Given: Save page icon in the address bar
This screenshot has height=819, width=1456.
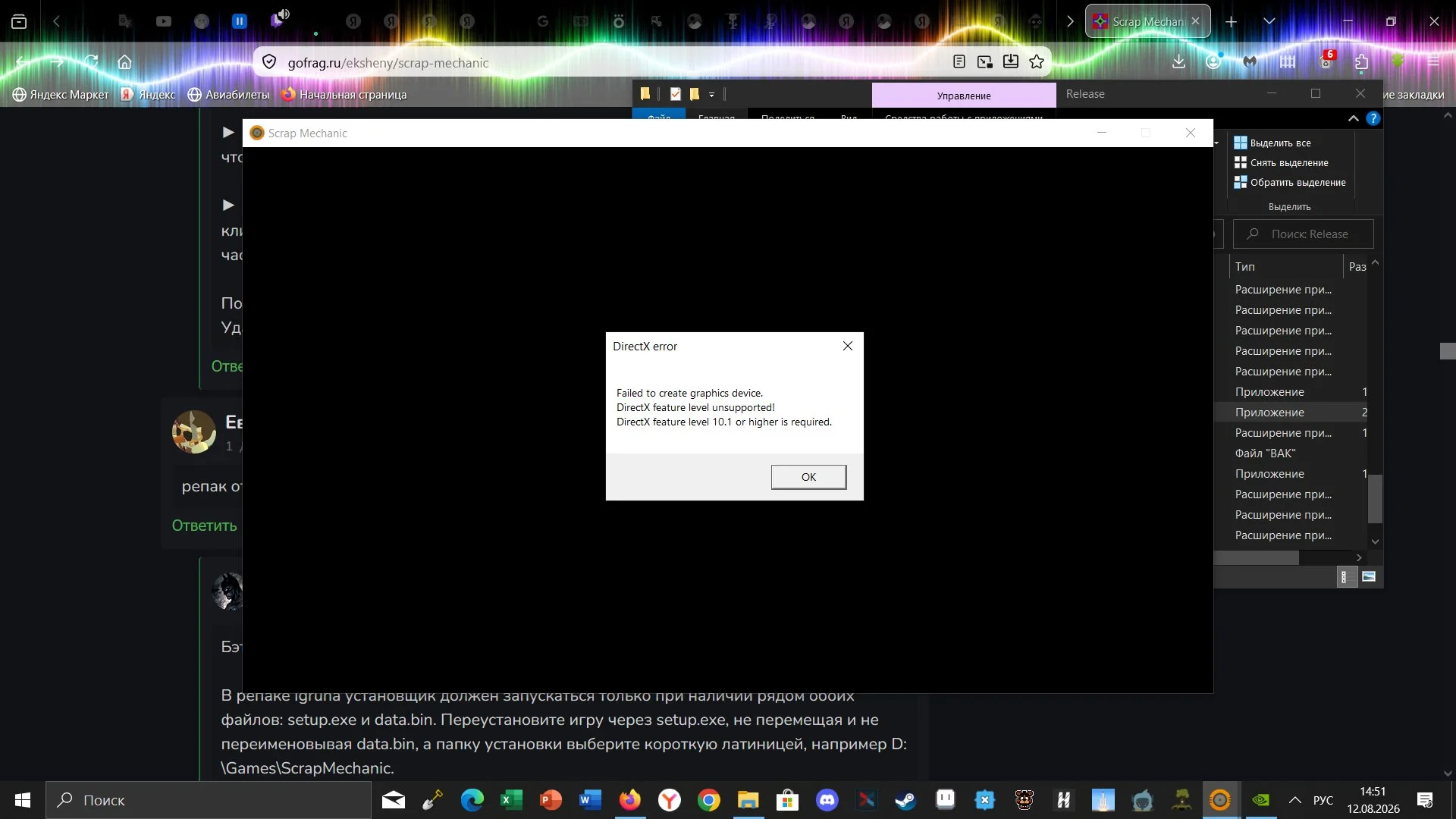Looking at the screenshot, I should tap(1011, 62).
